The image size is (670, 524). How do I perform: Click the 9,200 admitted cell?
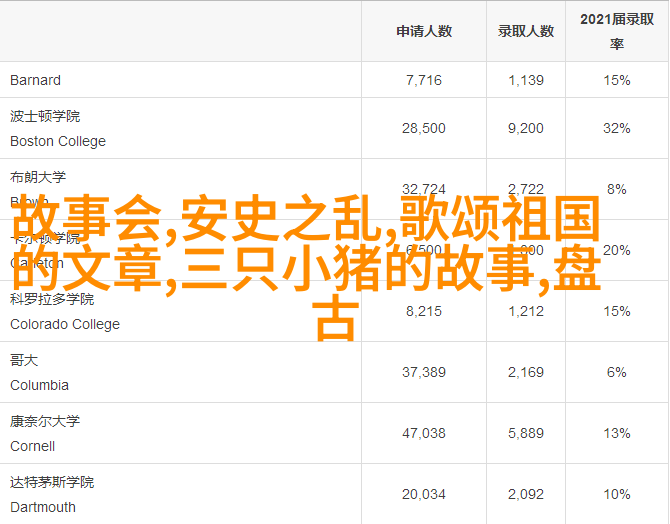(526, 128)
